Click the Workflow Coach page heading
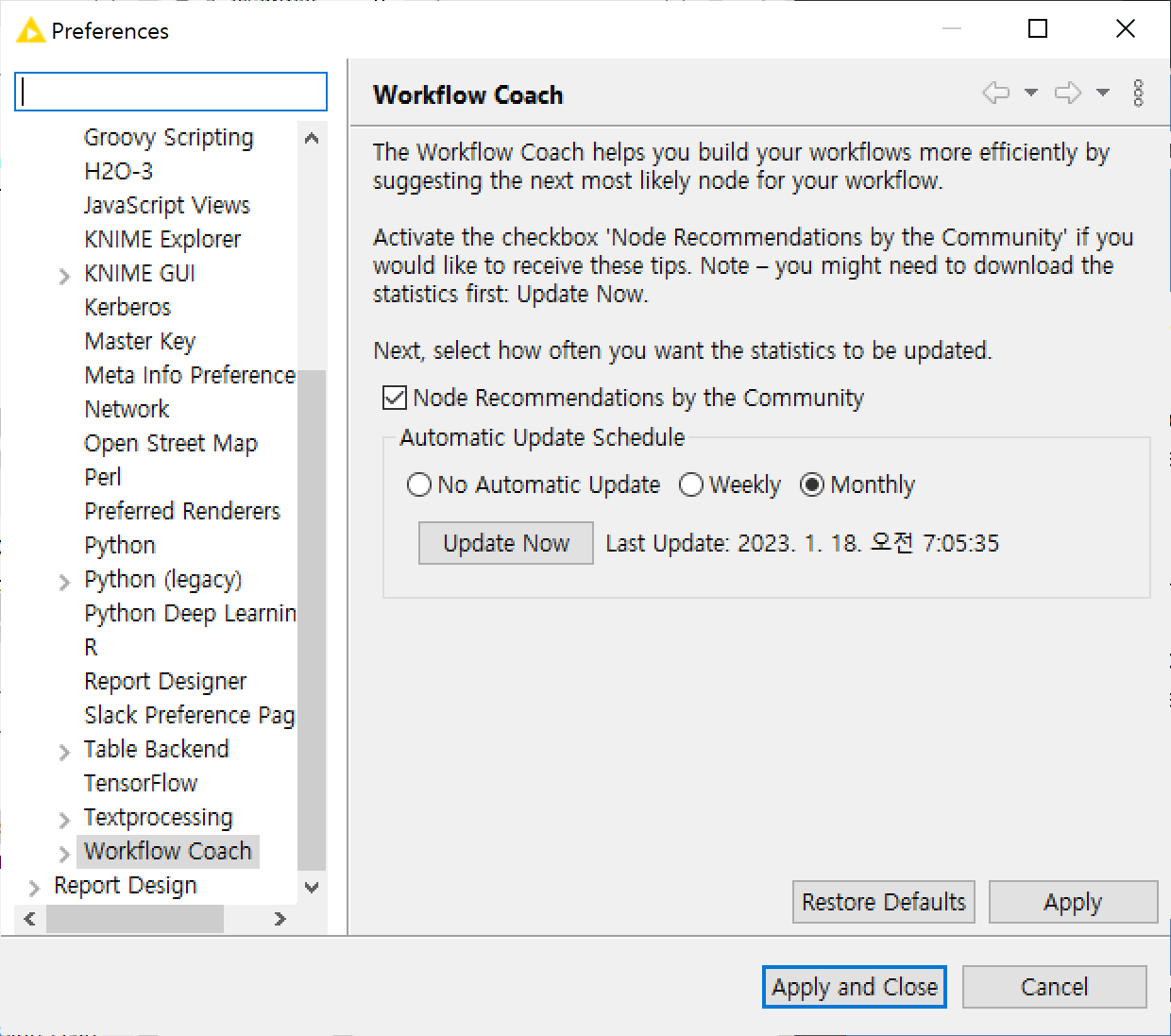The width and height of the screenshot is (1171, 1036). click(467, 94)
